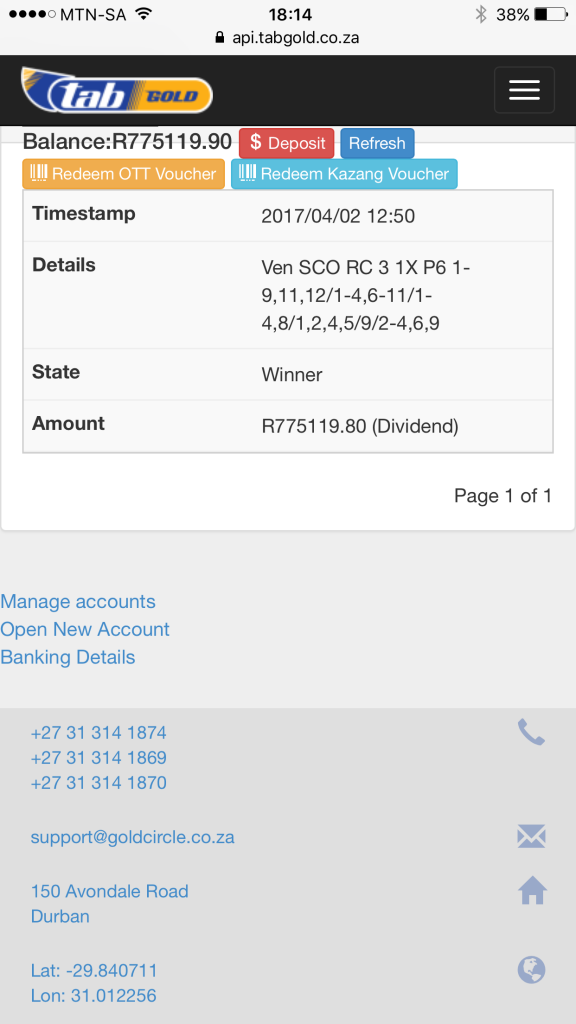This screenshot has width=576, height=1024.
Task: Redeem an OTT Voucher
Action: pos(123,174)
